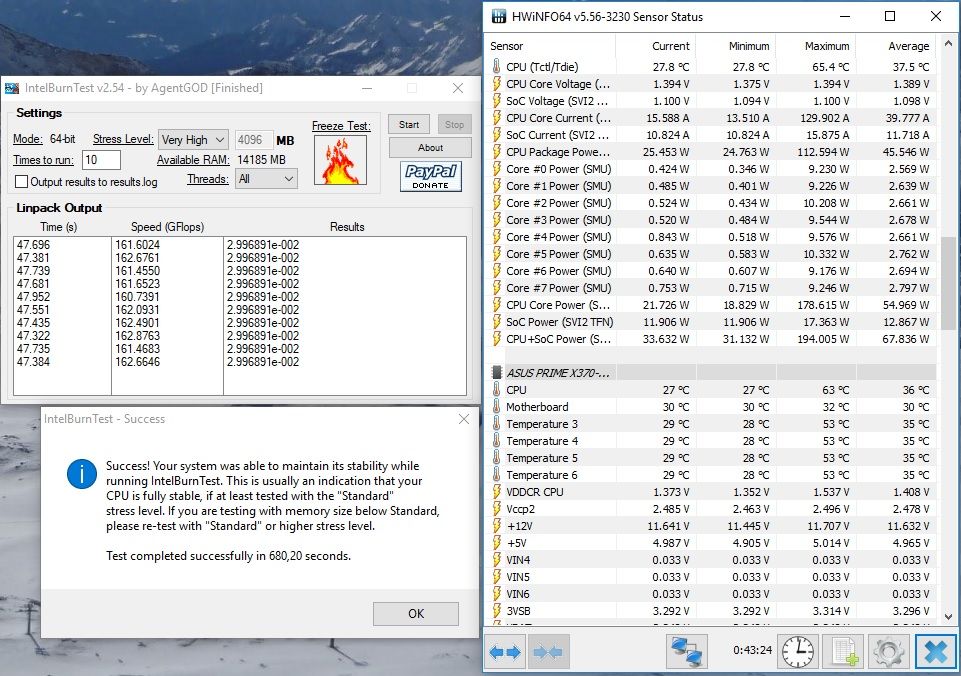Screen dimensions: 961x676
Task: Click the clock reset timer icon
Action: pos(797,651)
